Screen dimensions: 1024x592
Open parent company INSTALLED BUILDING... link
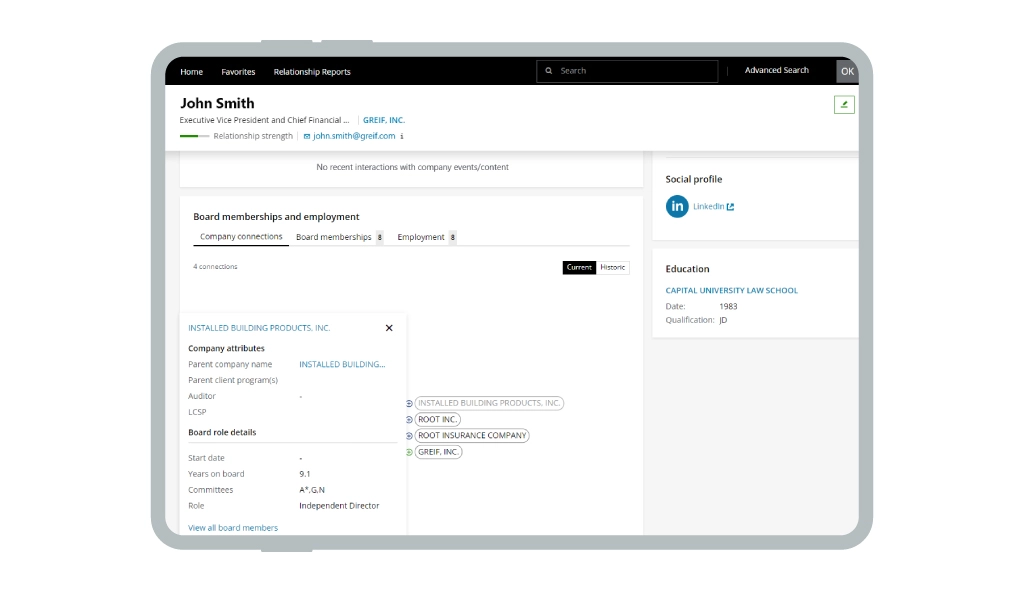[342, 365]
